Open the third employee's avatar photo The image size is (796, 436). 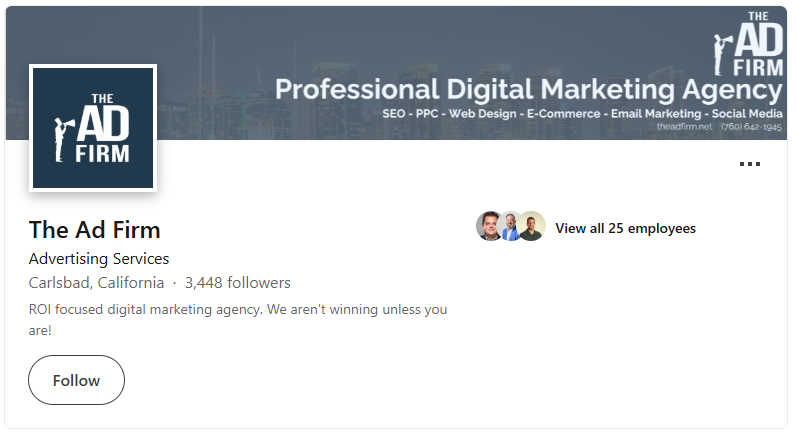[x=532, y=227]
